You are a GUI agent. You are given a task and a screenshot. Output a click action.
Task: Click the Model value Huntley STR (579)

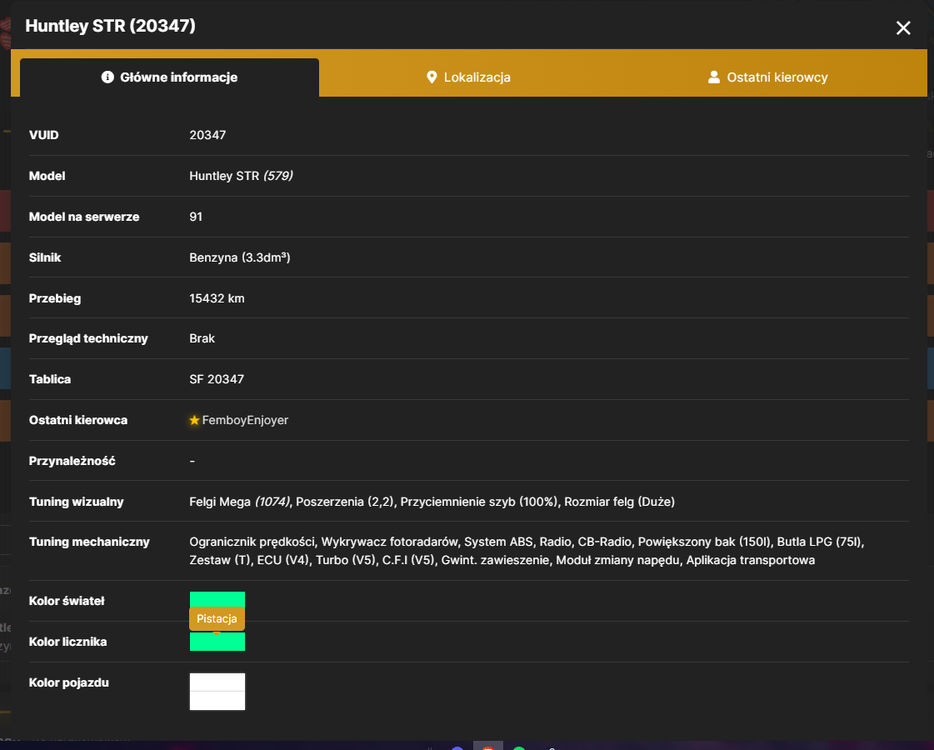pyautogui.click(x=241, y=176)
